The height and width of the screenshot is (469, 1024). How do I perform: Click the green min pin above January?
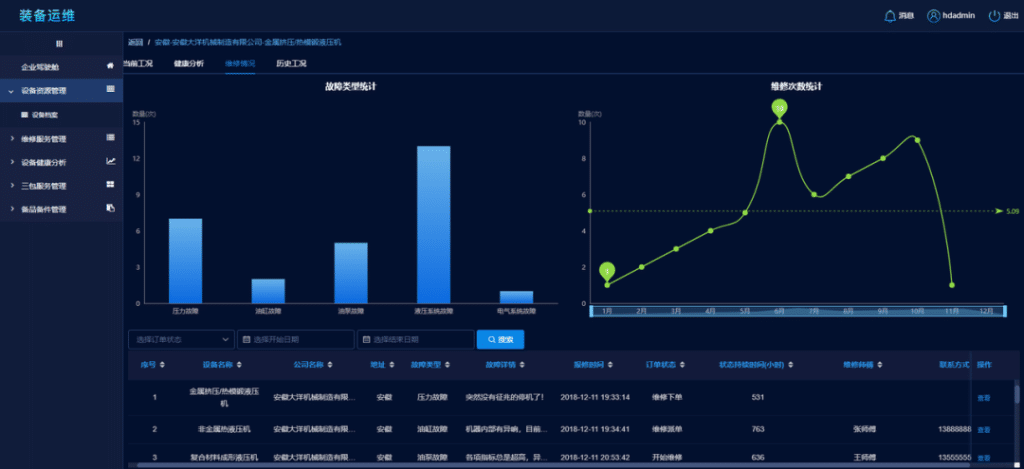(x=607, y=270)
